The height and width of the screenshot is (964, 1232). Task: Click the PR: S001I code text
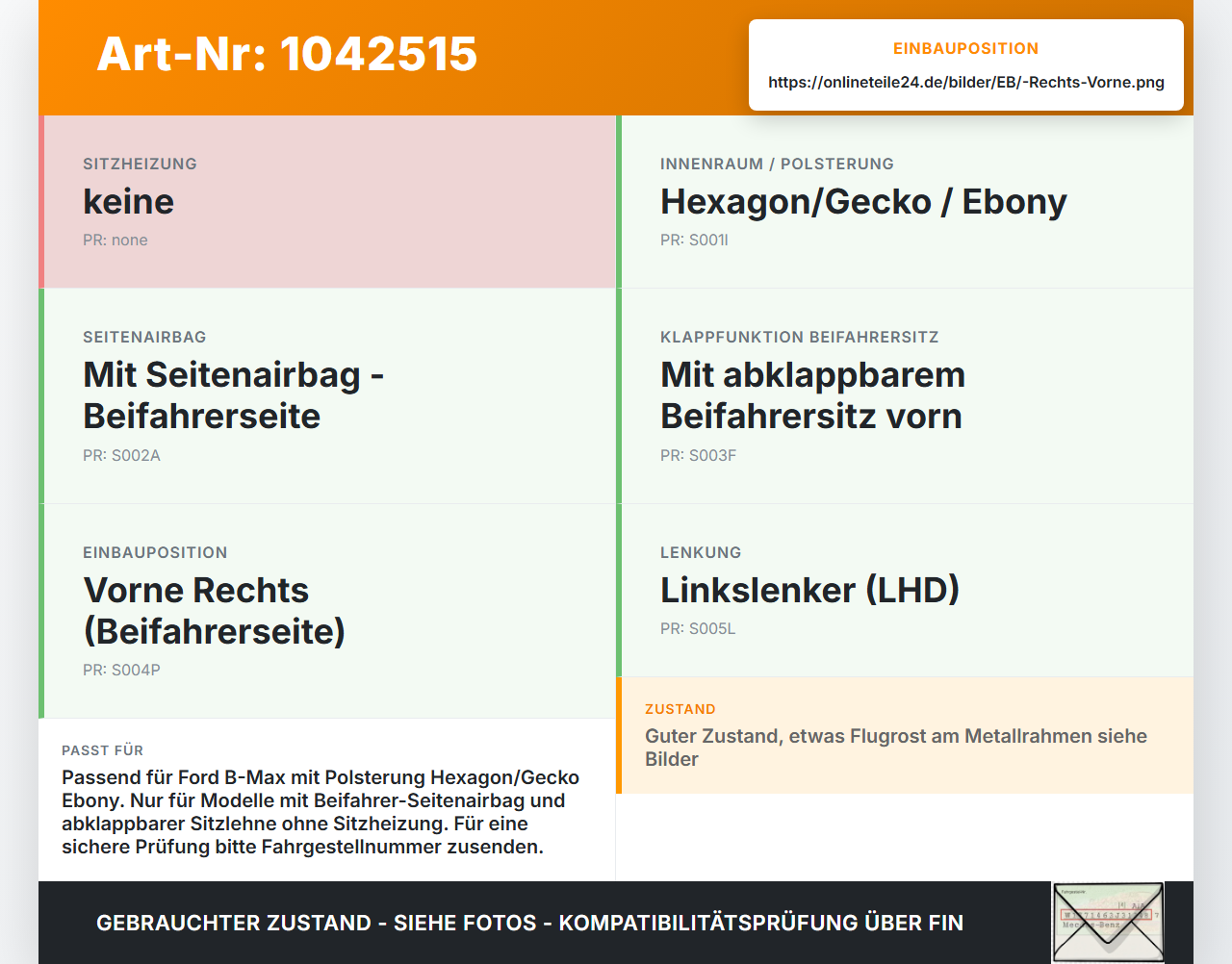(x=694, y=241)
